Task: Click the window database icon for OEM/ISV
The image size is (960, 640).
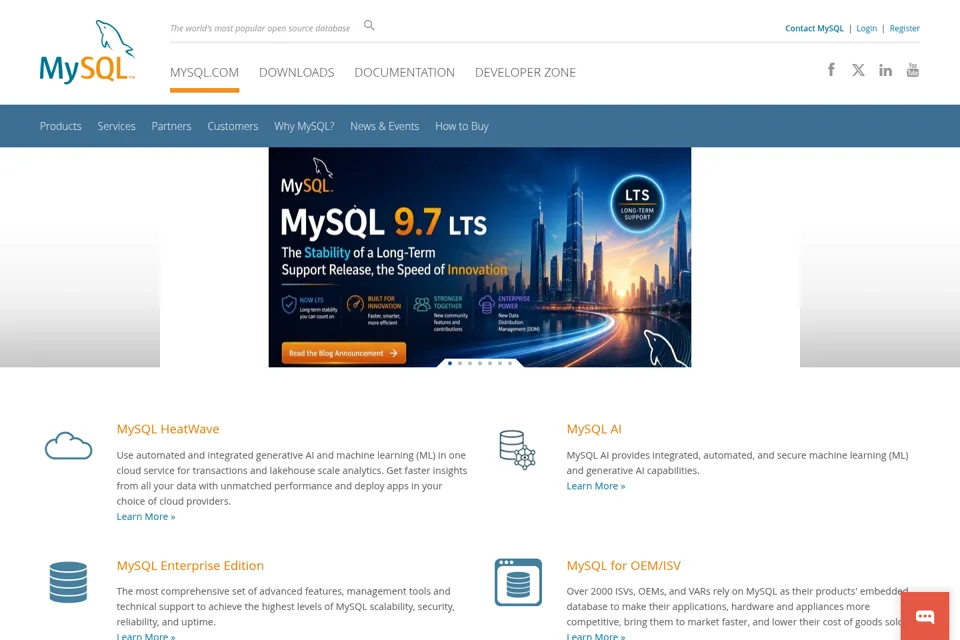Action: (518, 582)
